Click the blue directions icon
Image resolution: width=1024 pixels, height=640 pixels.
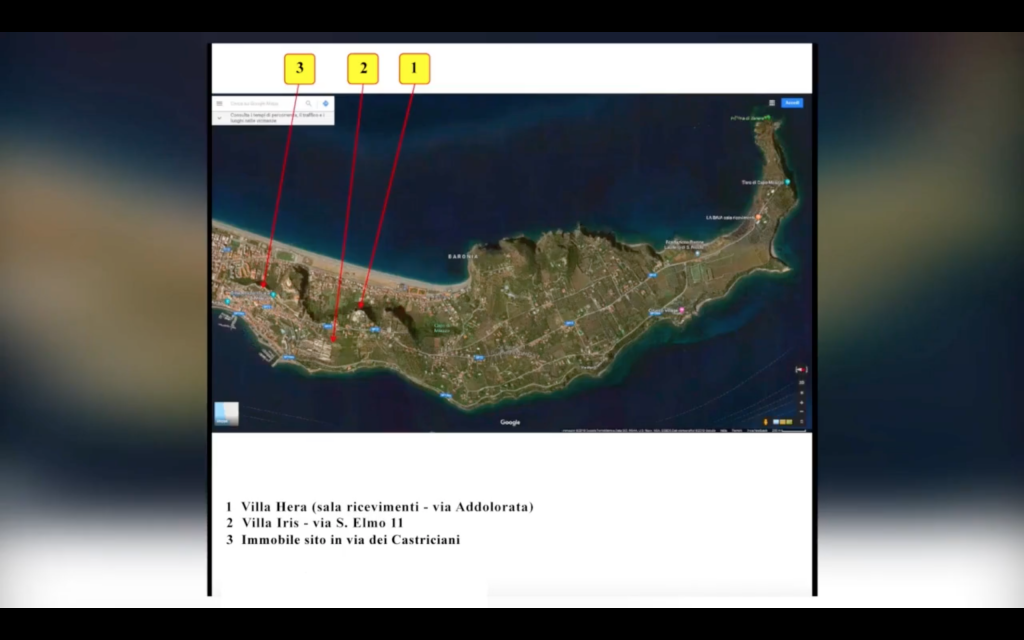point(325,103)
